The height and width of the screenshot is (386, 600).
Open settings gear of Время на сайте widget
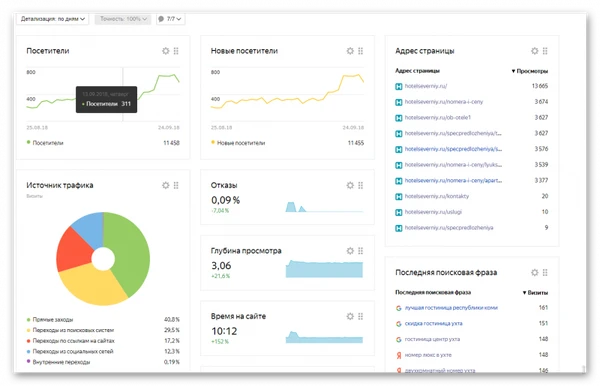350,316
